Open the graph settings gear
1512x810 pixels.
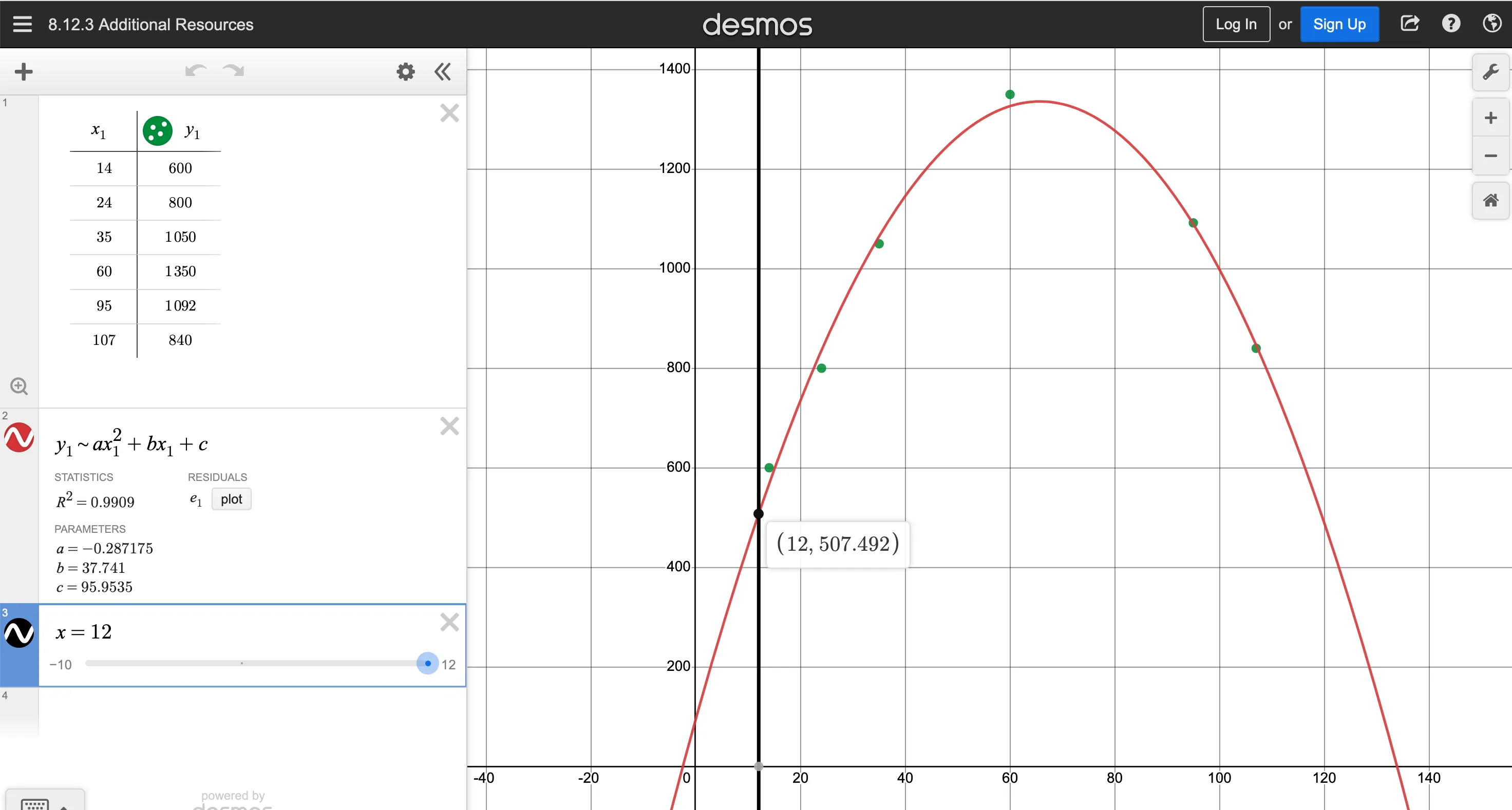pos(406,71)
